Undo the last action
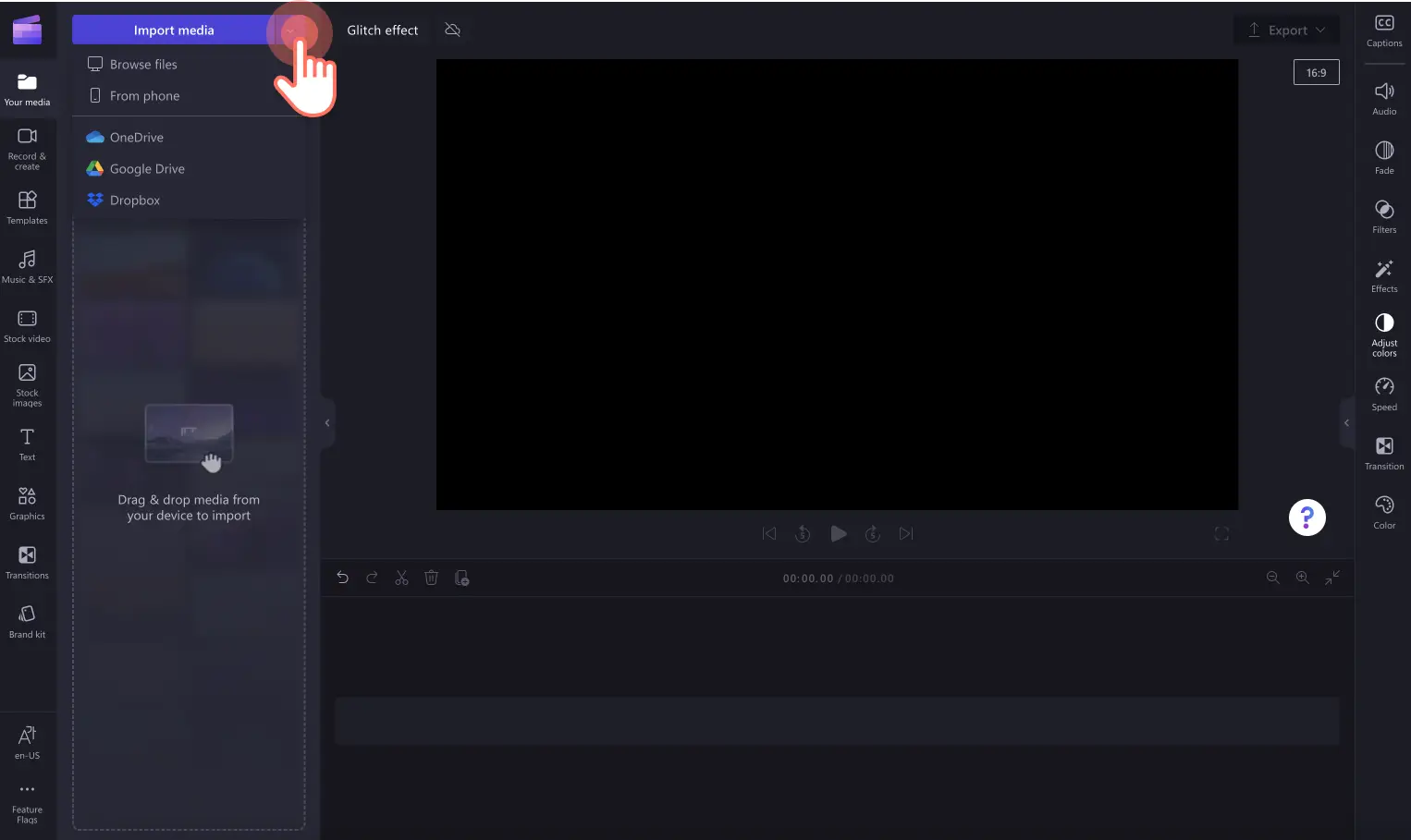 click(342, 578)
